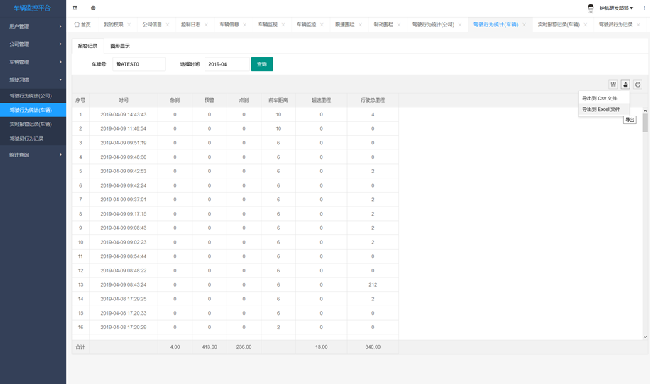Close the 实时报警记录(车辆) page tab

pyautogui.click(x=585, y=25)
